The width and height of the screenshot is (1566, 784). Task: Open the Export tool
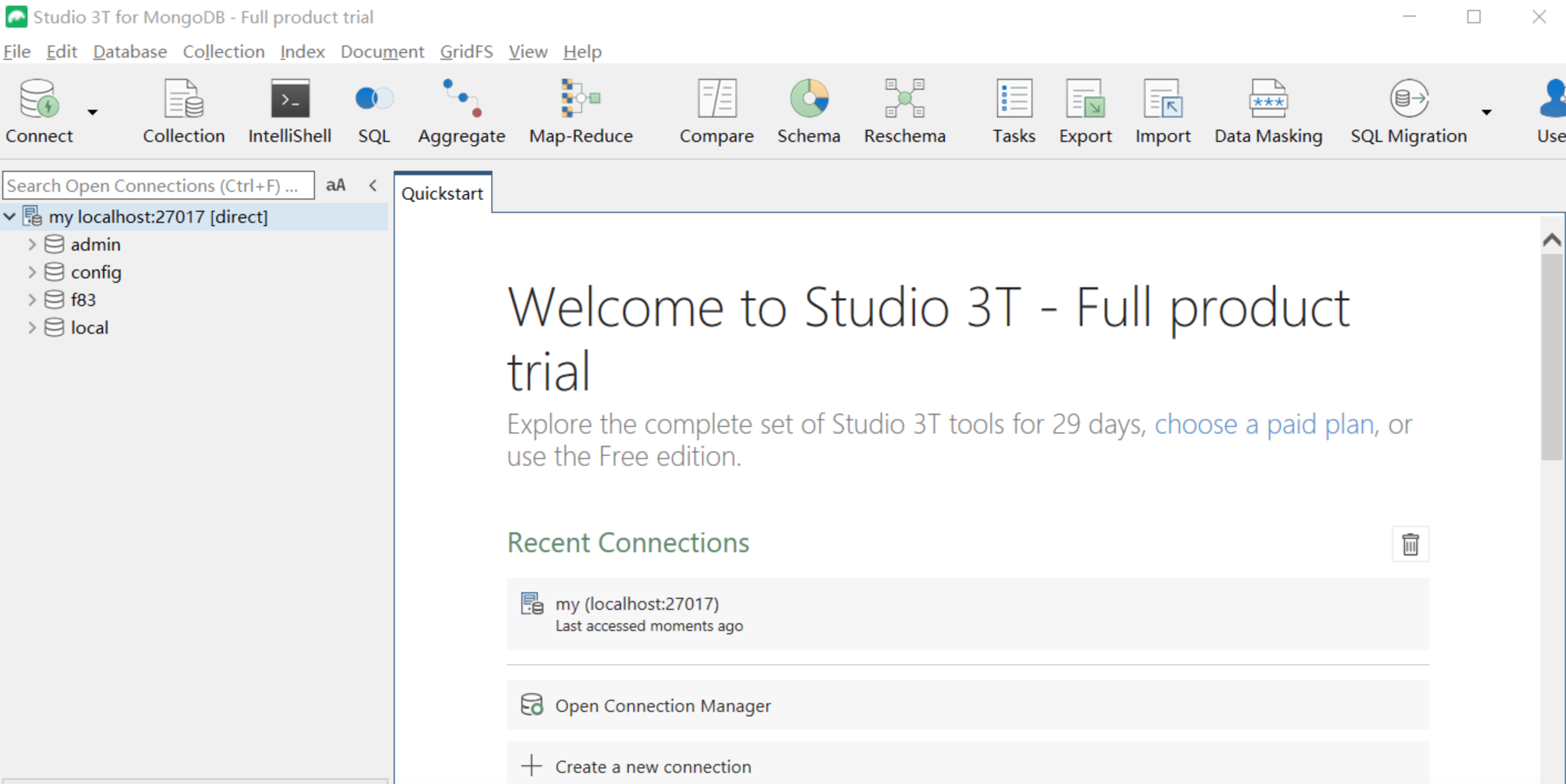[1085, 110]
